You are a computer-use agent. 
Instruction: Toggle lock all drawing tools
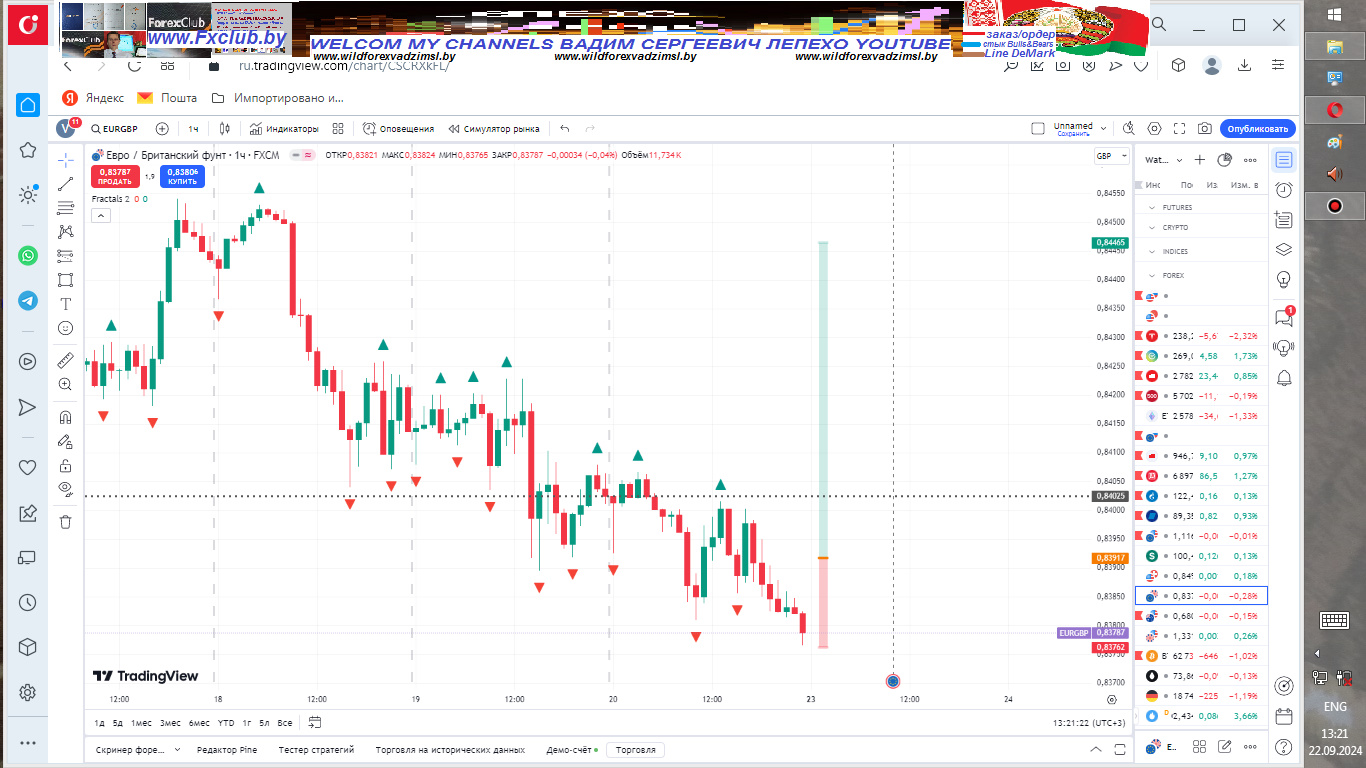point(66,465)
